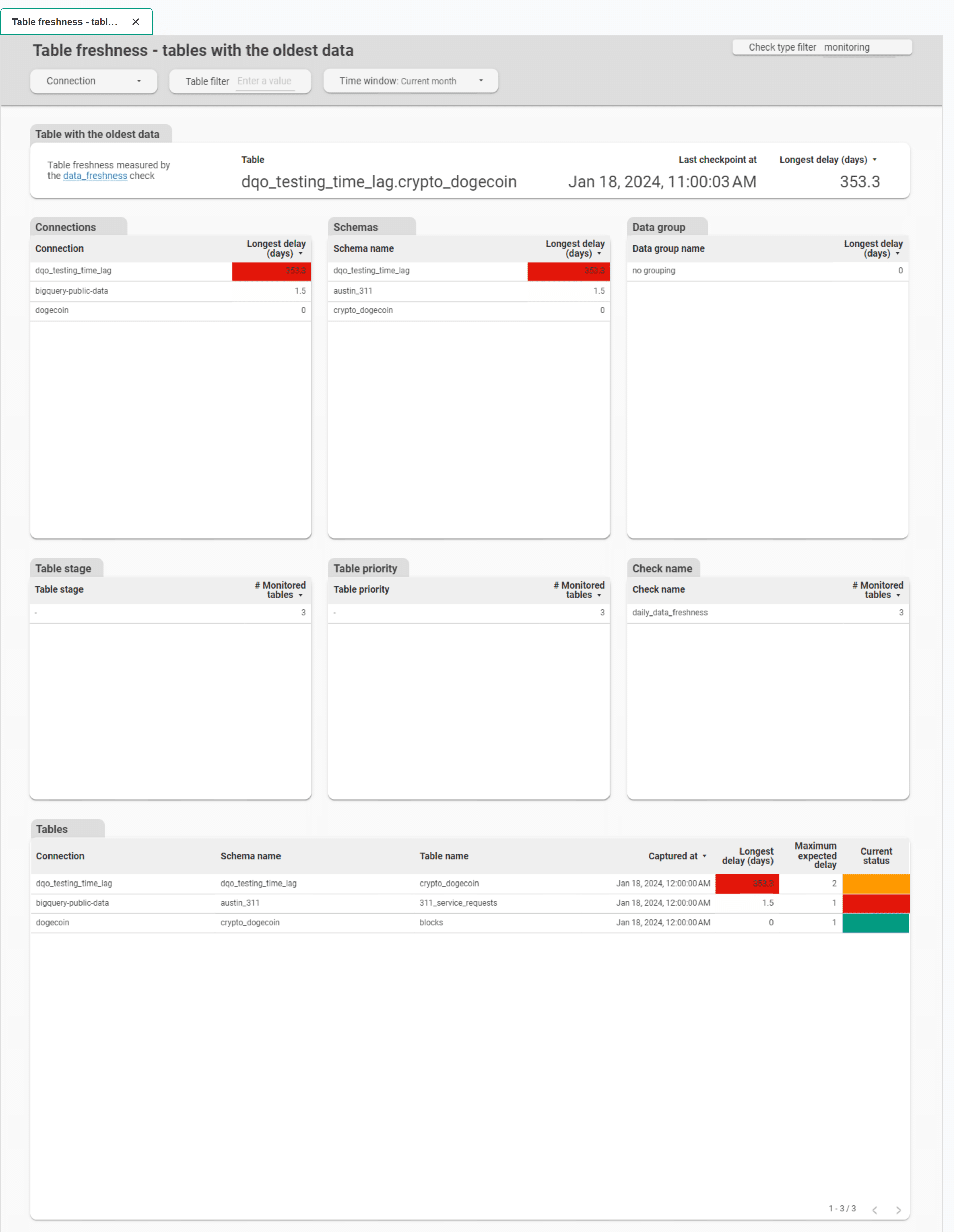This screenshot has height=1232, width=954.
Task: Click the Table filter input field
Action: (x=265, y=81)
